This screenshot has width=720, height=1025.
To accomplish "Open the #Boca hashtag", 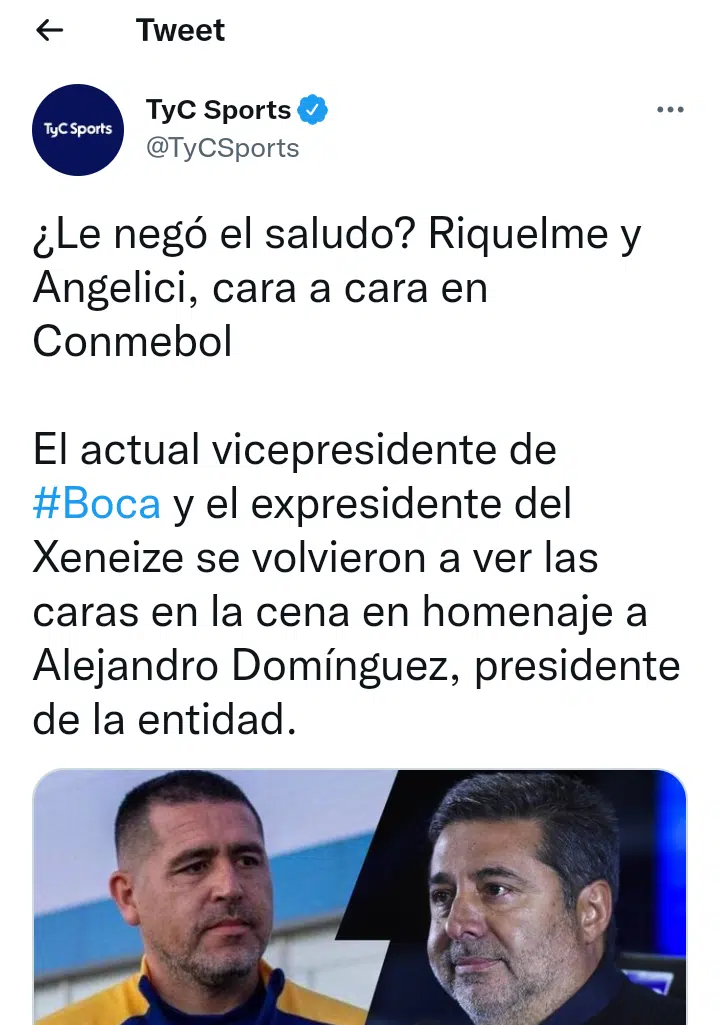I will click(97, 504).
